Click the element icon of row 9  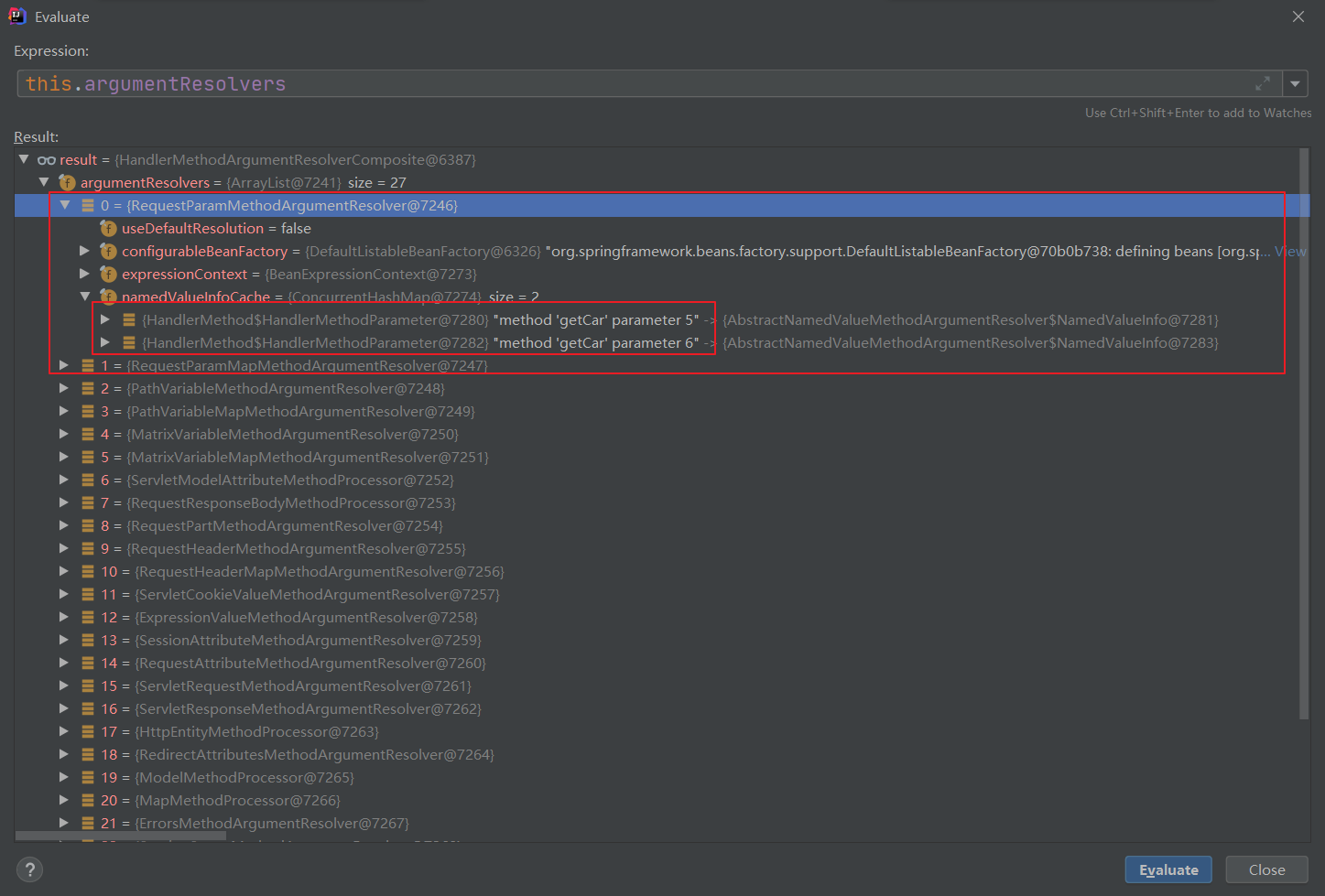pos(88,548)
